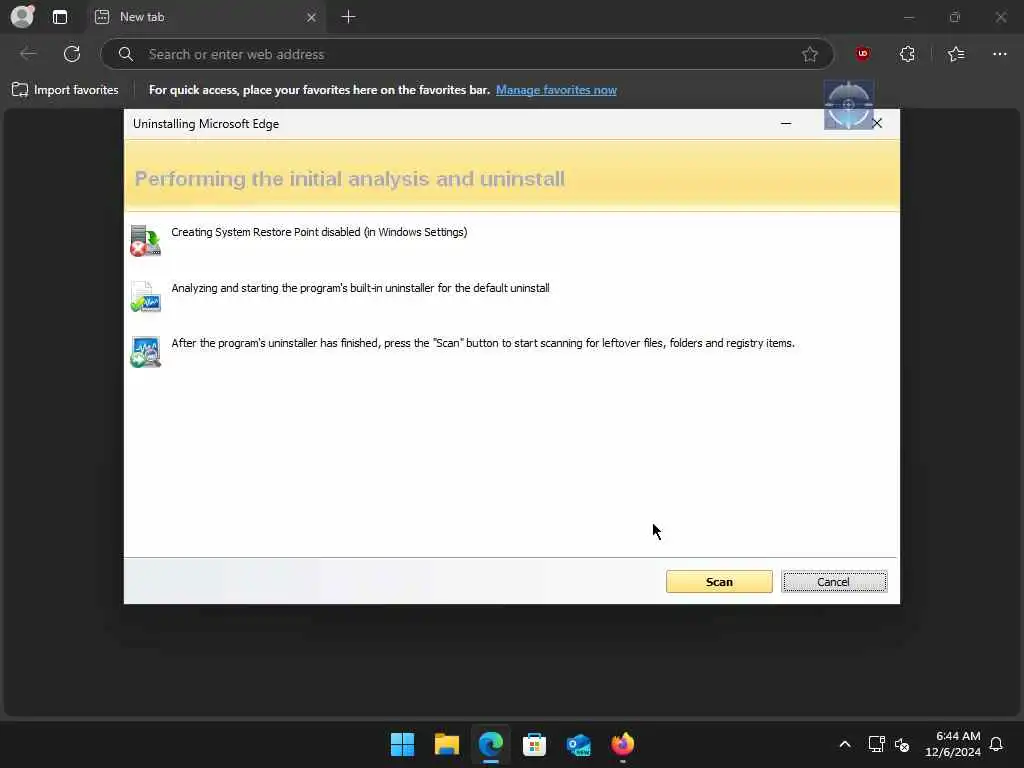Open Edge Extensions puzzle icon
This screenshot has height=768, width=1024.
[x=907, y=54]
